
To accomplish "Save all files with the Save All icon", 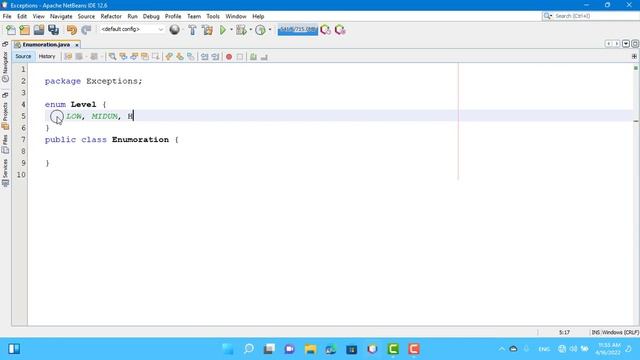I will click(x=53, y=30).
